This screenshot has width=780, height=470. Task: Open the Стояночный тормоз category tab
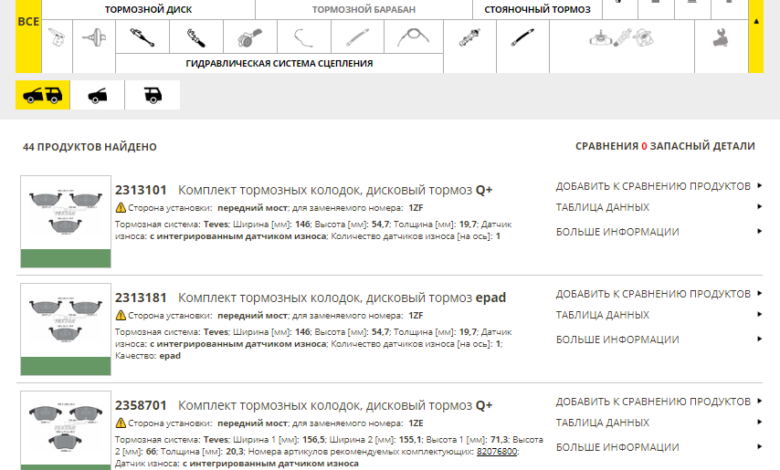pos(536,9)
